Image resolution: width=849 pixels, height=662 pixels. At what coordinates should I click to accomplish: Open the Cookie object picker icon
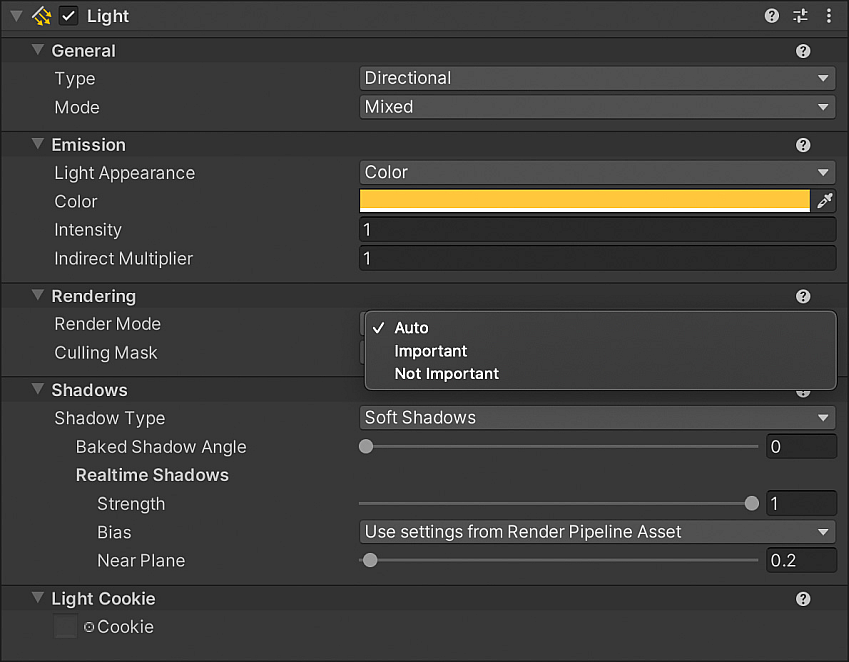click(x=89, y=627)
